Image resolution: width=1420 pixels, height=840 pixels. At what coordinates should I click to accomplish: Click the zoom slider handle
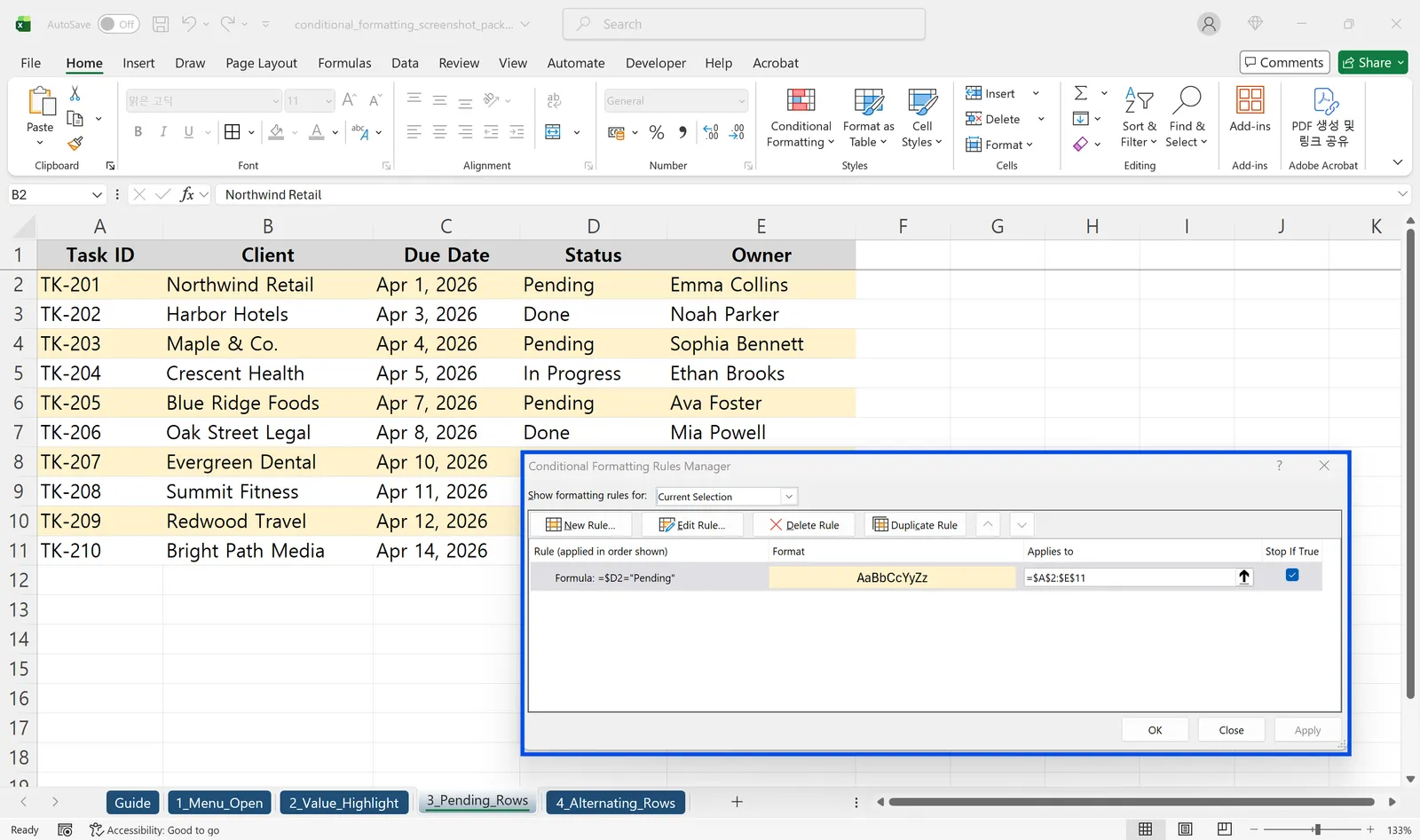(x=1317, y=829)
